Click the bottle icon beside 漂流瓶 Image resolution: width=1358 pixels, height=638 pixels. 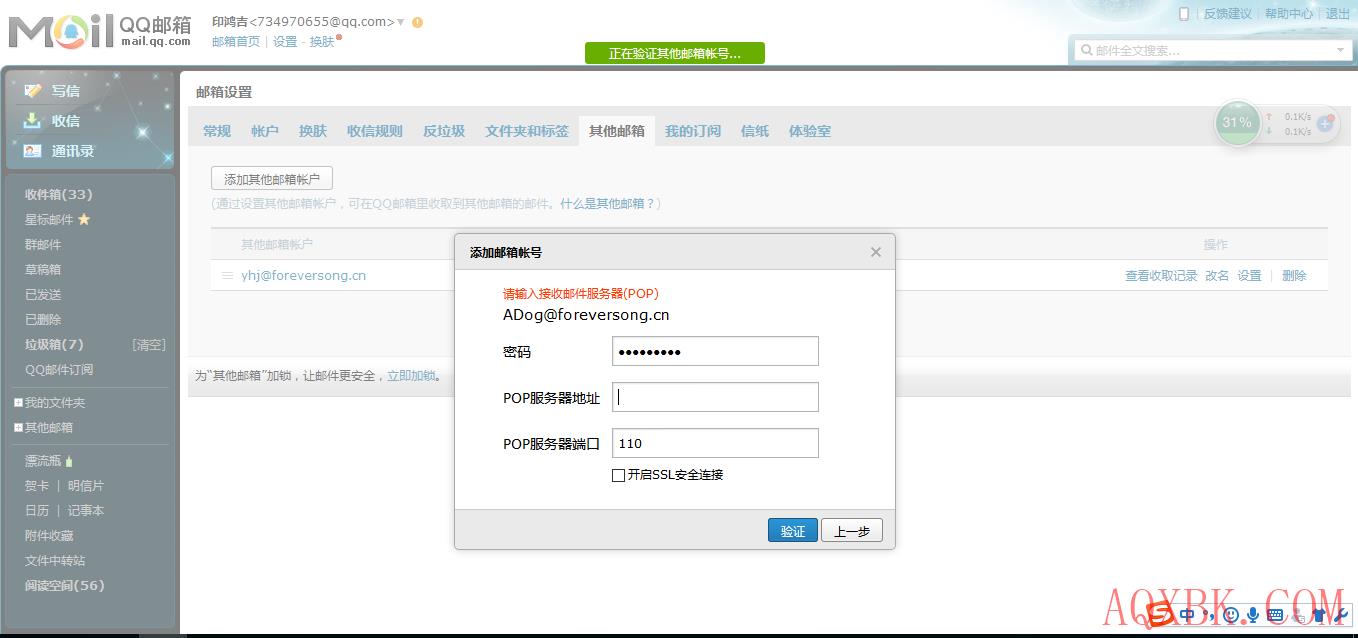[x=69, y=461]
